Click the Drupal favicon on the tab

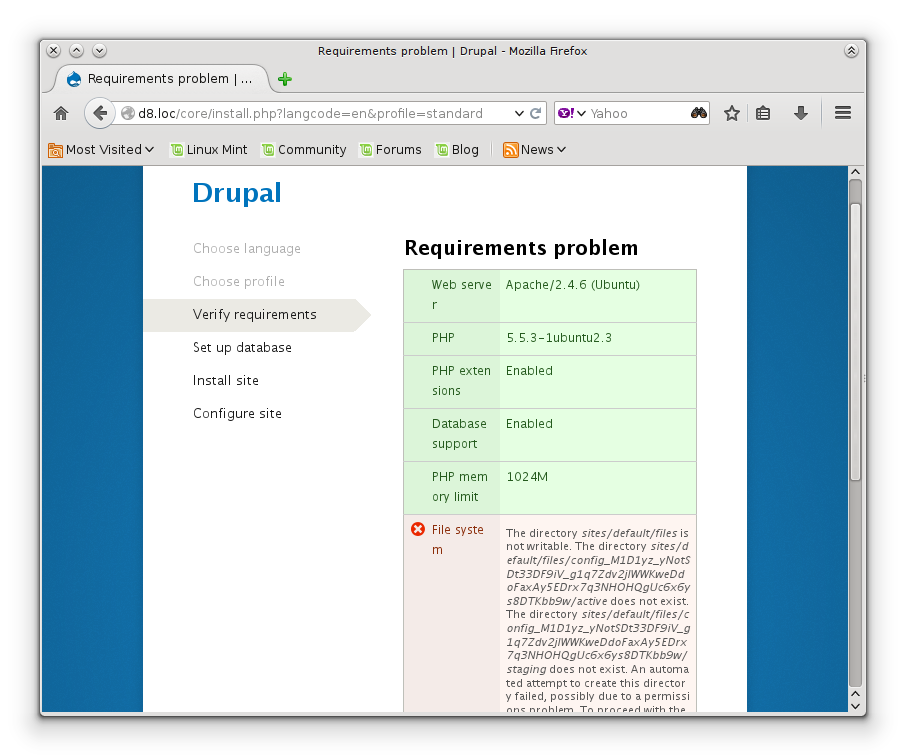tap(74, 79)
